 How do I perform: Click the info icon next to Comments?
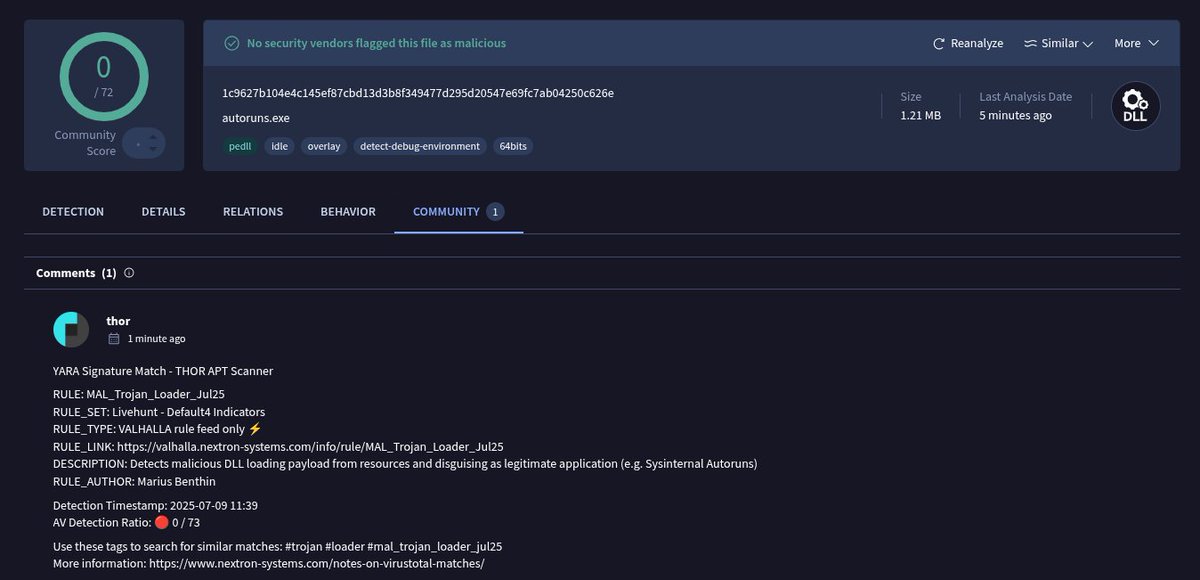click(129, 273)
